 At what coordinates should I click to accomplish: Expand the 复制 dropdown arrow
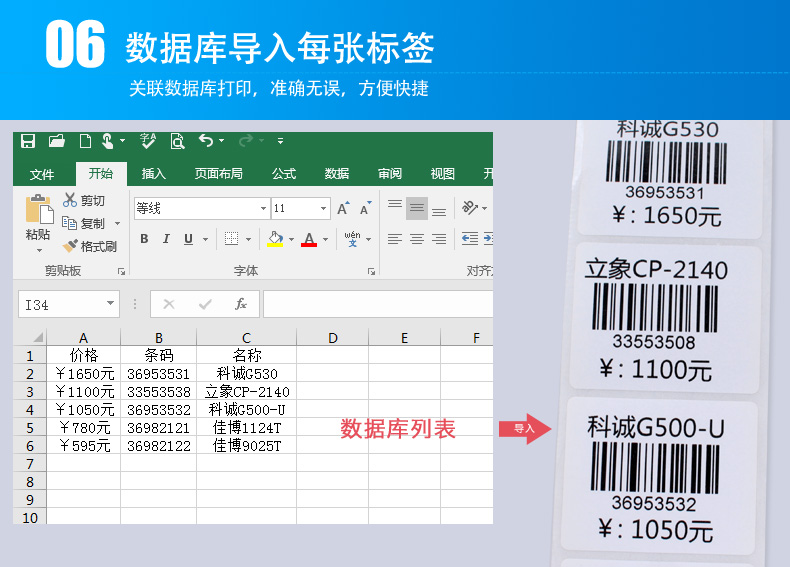coord(117,223)
